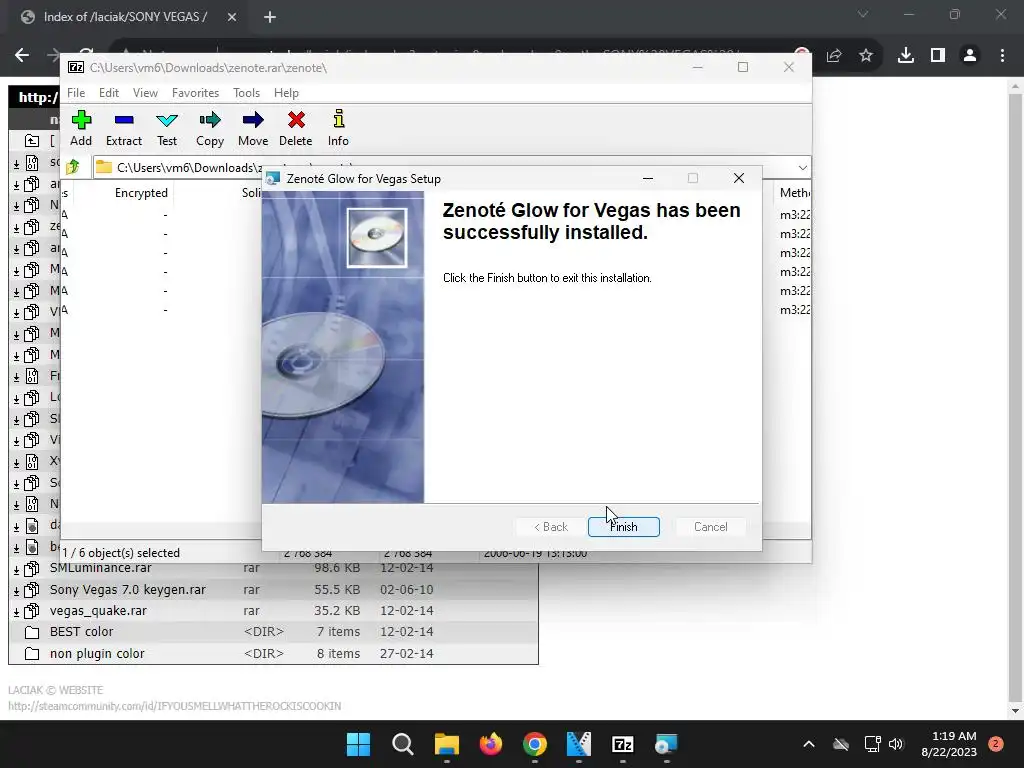Switch to 7-Zip in the taskbar

click(622, 744)
